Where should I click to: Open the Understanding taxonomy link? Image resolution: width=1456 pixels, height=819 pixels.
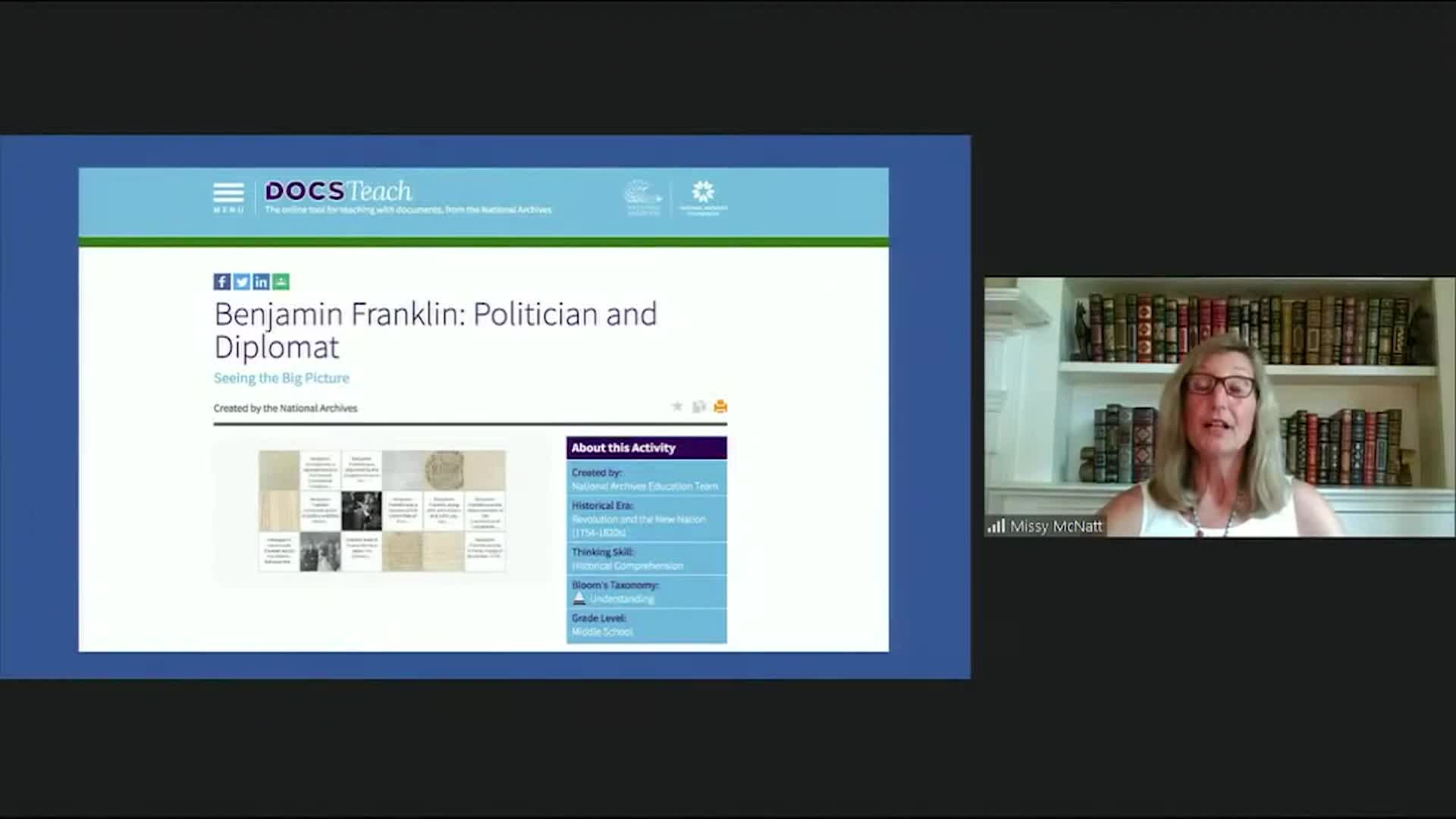pyautogui.click(x=622, y=599)
